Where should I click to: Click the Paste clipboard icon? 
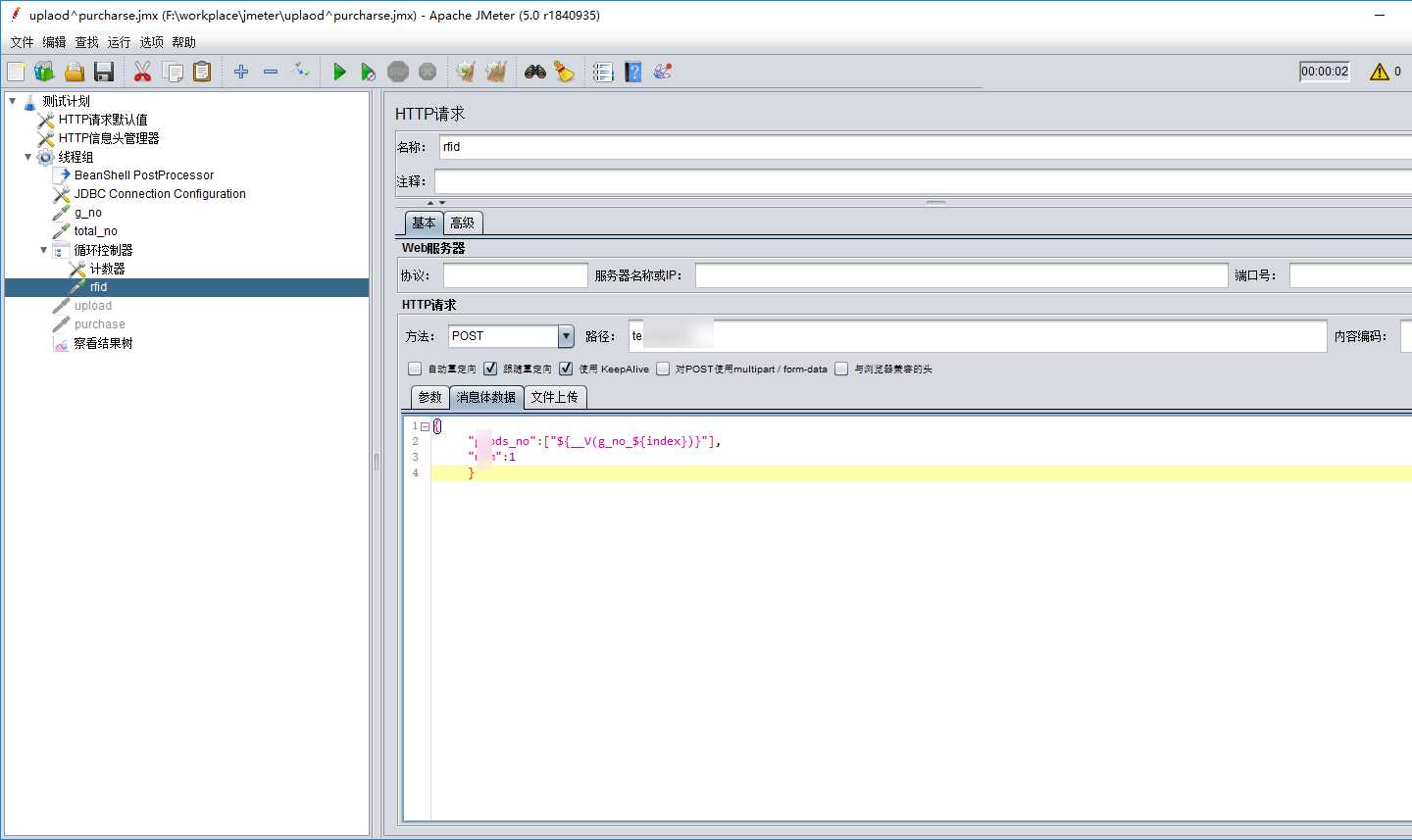[x=202, y=72]
